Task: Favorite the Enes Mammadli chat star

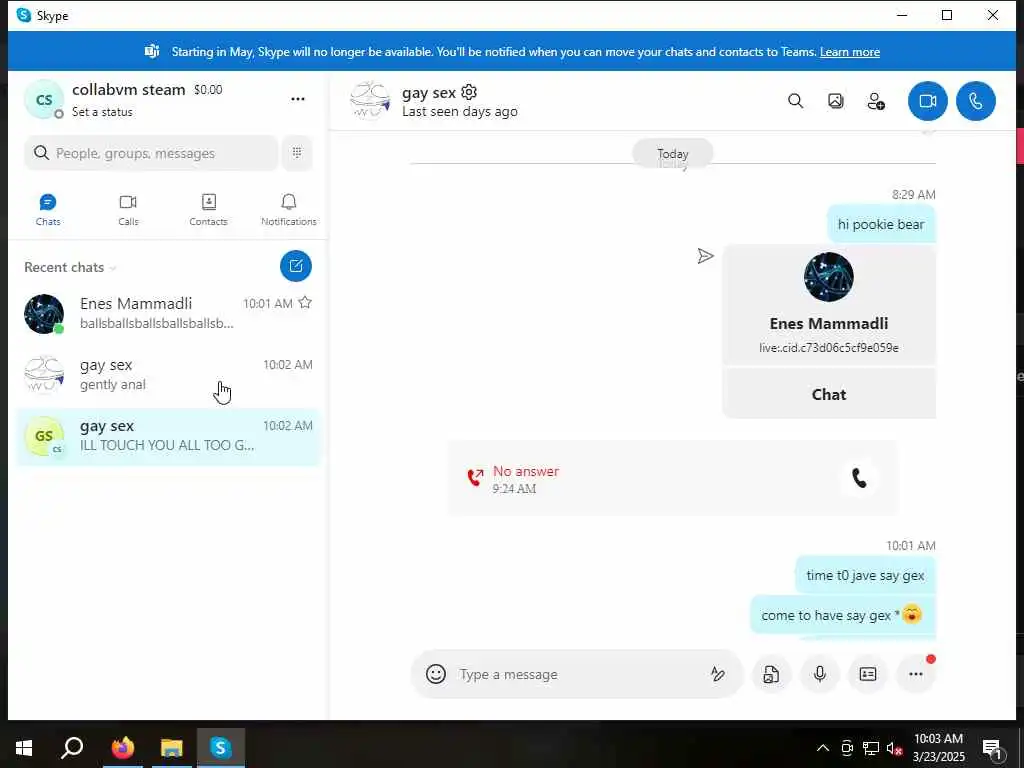Action: click(x=305, y=302)
